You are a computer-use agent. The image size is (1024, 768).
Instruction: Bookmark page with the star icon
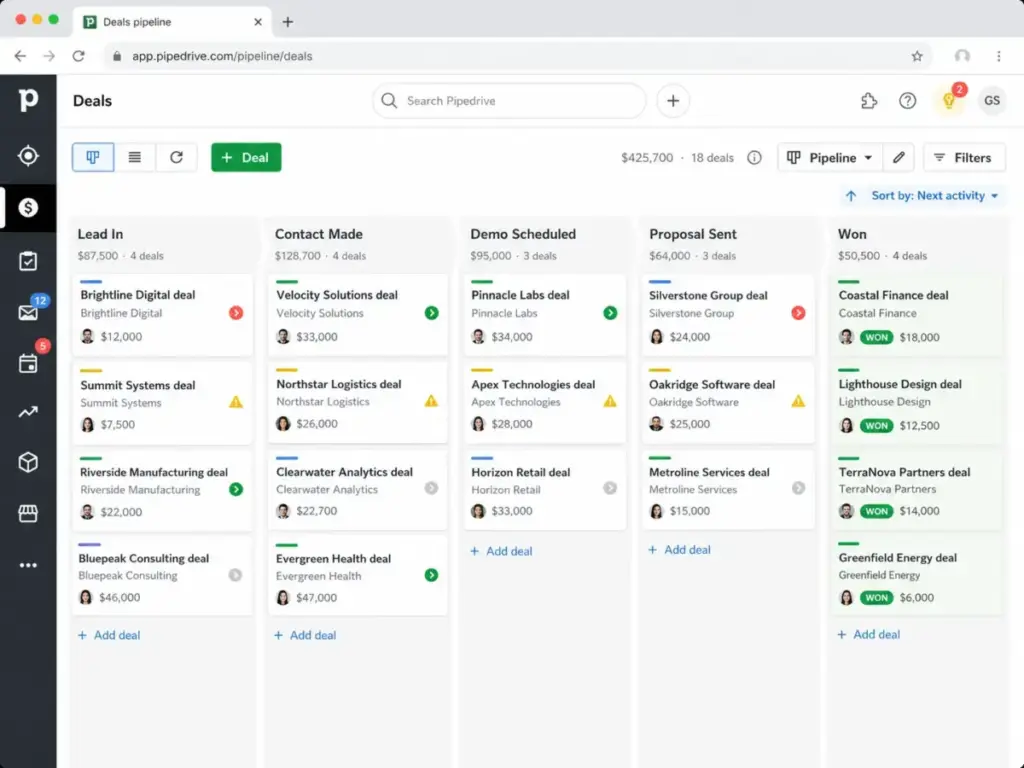917,56
